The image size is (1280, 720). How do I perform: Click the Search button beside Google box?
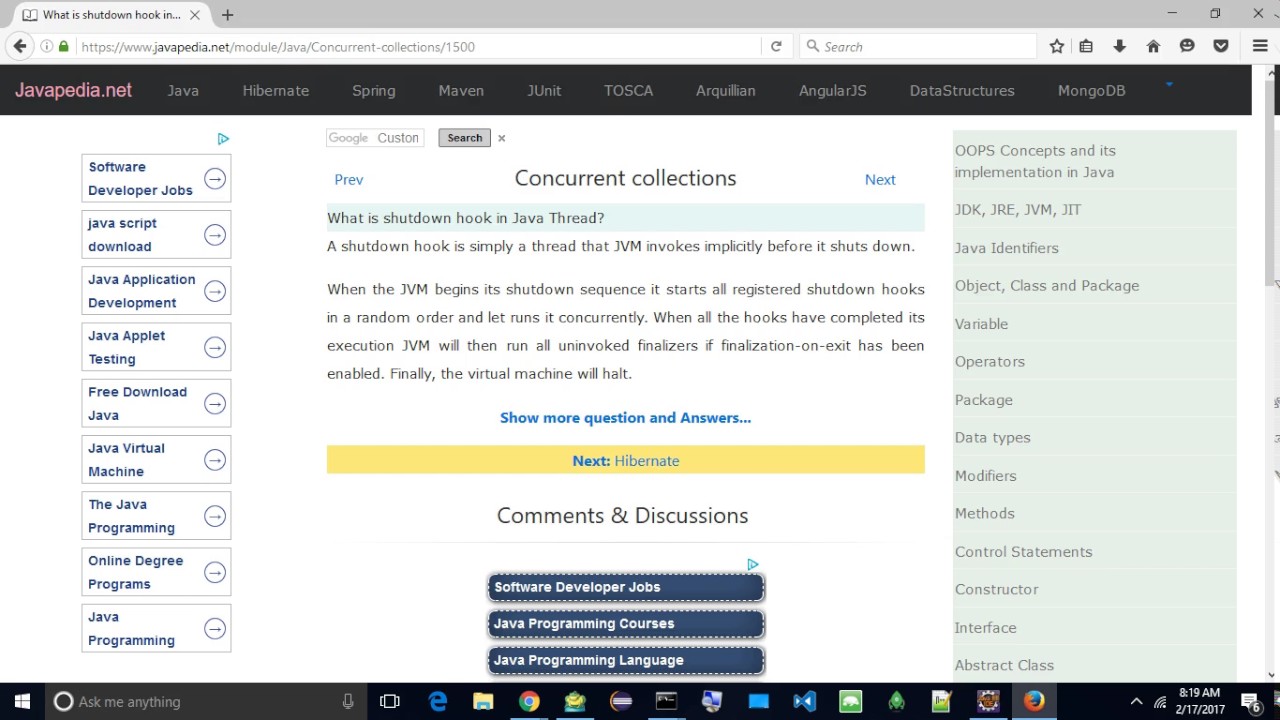pos(465,138)
